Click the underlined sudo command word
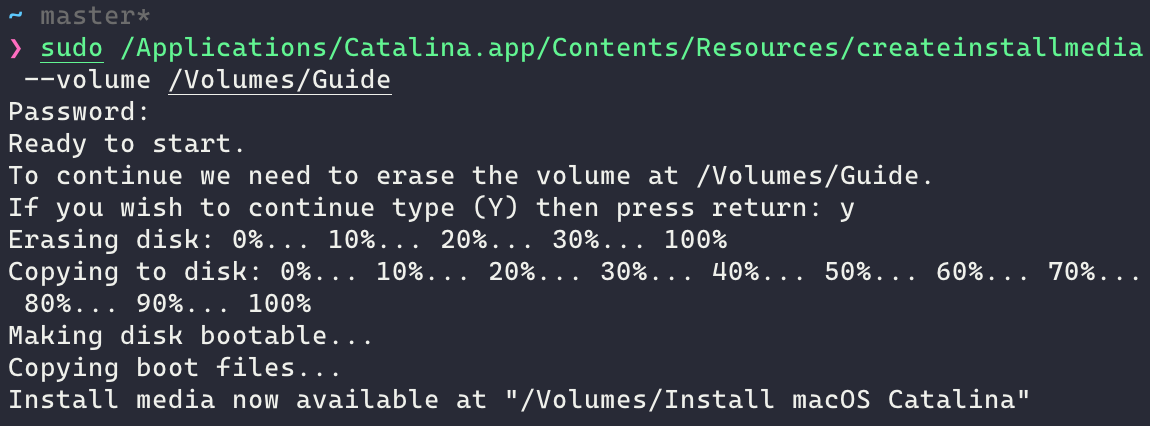 click(x=72, y=48)
